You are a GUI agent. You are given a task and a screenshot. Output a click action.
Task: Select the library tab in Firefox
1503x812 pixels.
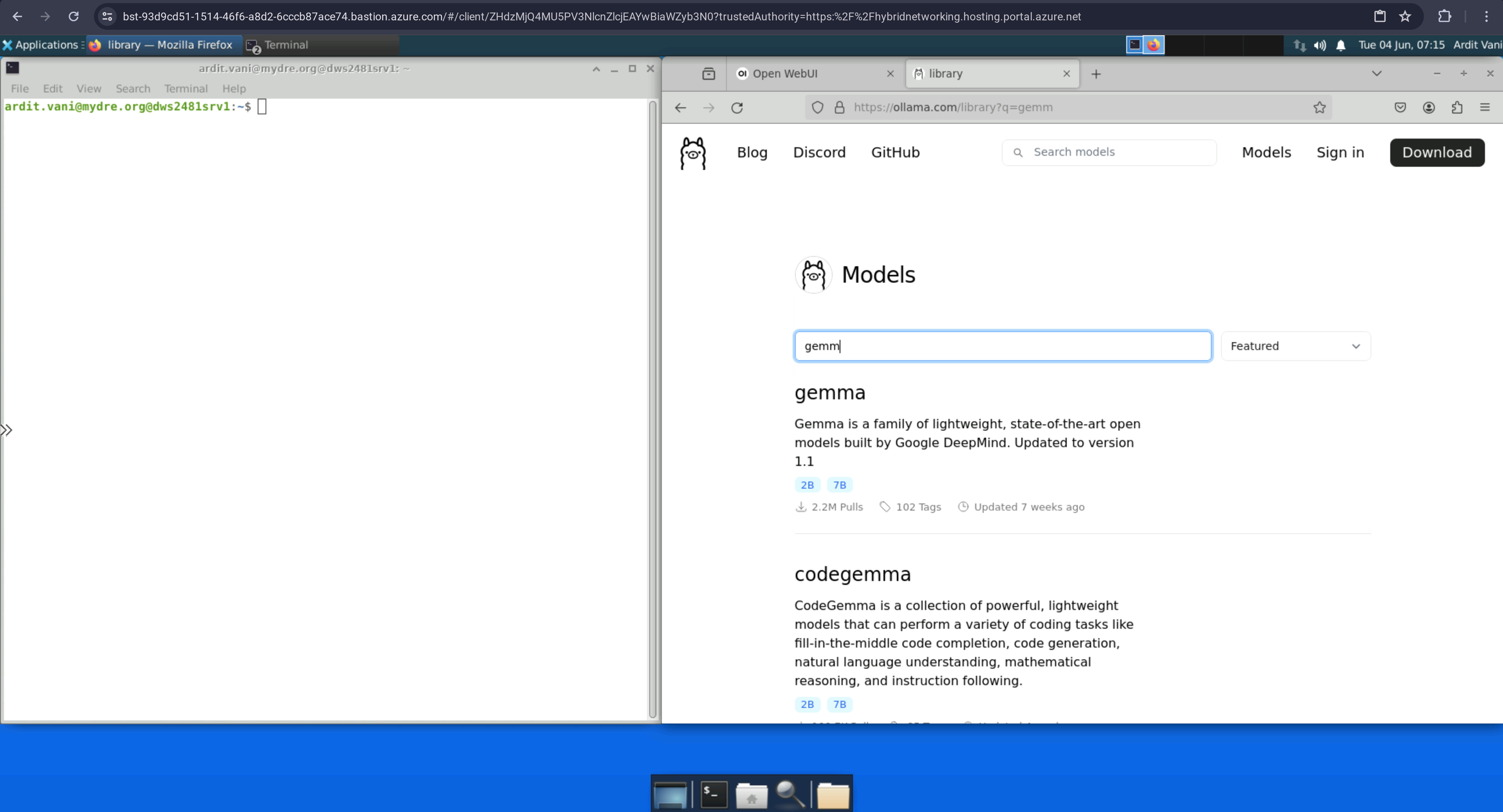992,74
